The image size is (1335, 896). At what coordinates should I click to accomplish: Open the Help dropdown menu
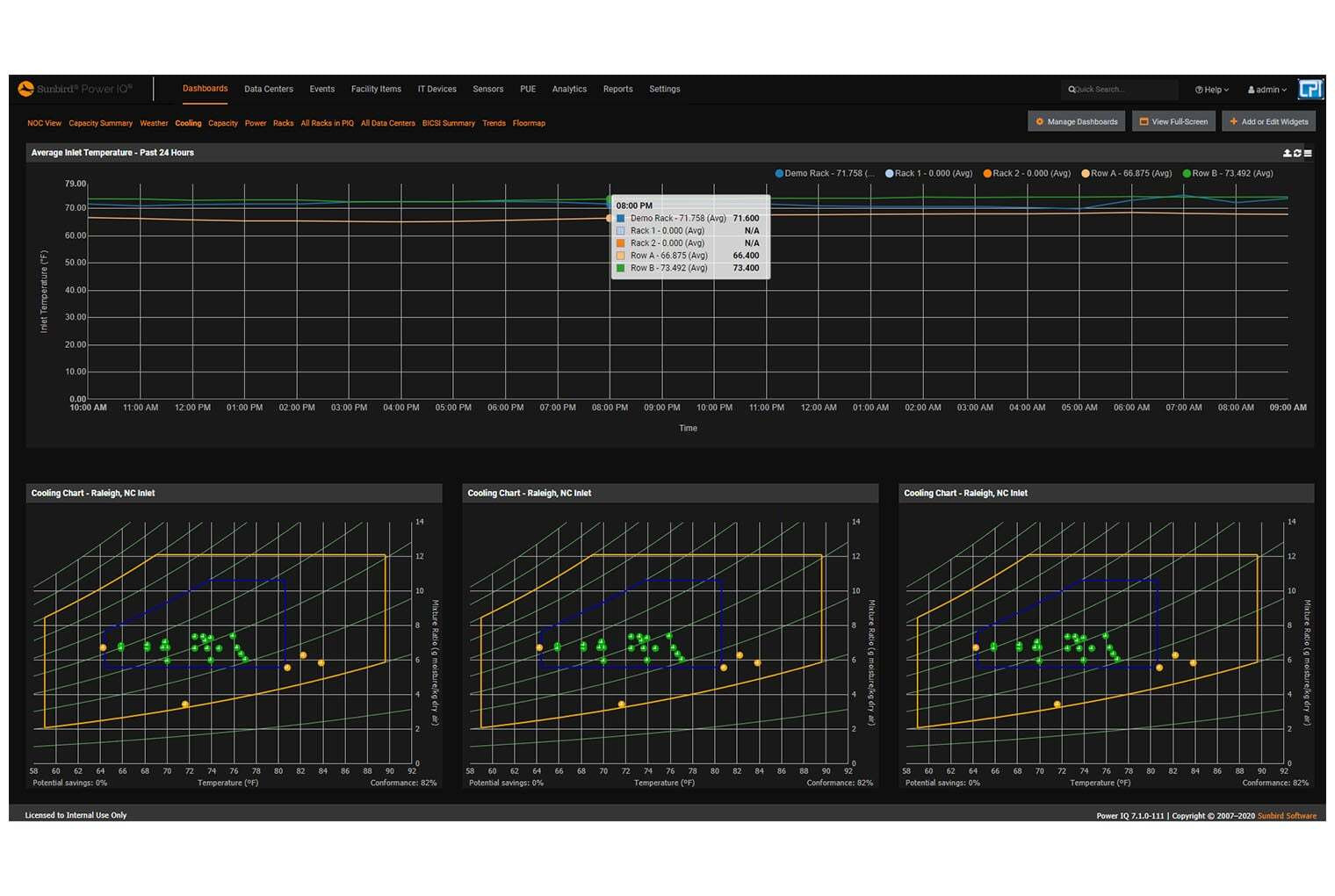(1211, 90)
